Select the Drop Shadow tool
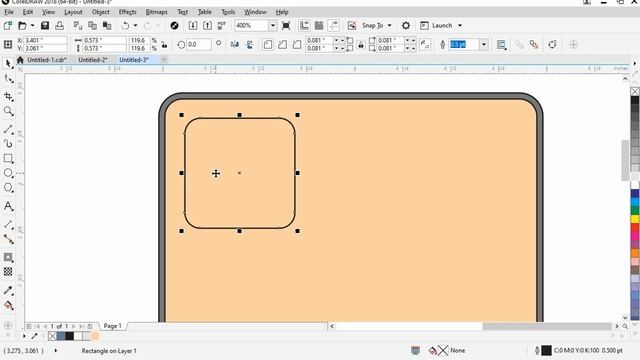The image size is (640, 360). pos(8,257)
